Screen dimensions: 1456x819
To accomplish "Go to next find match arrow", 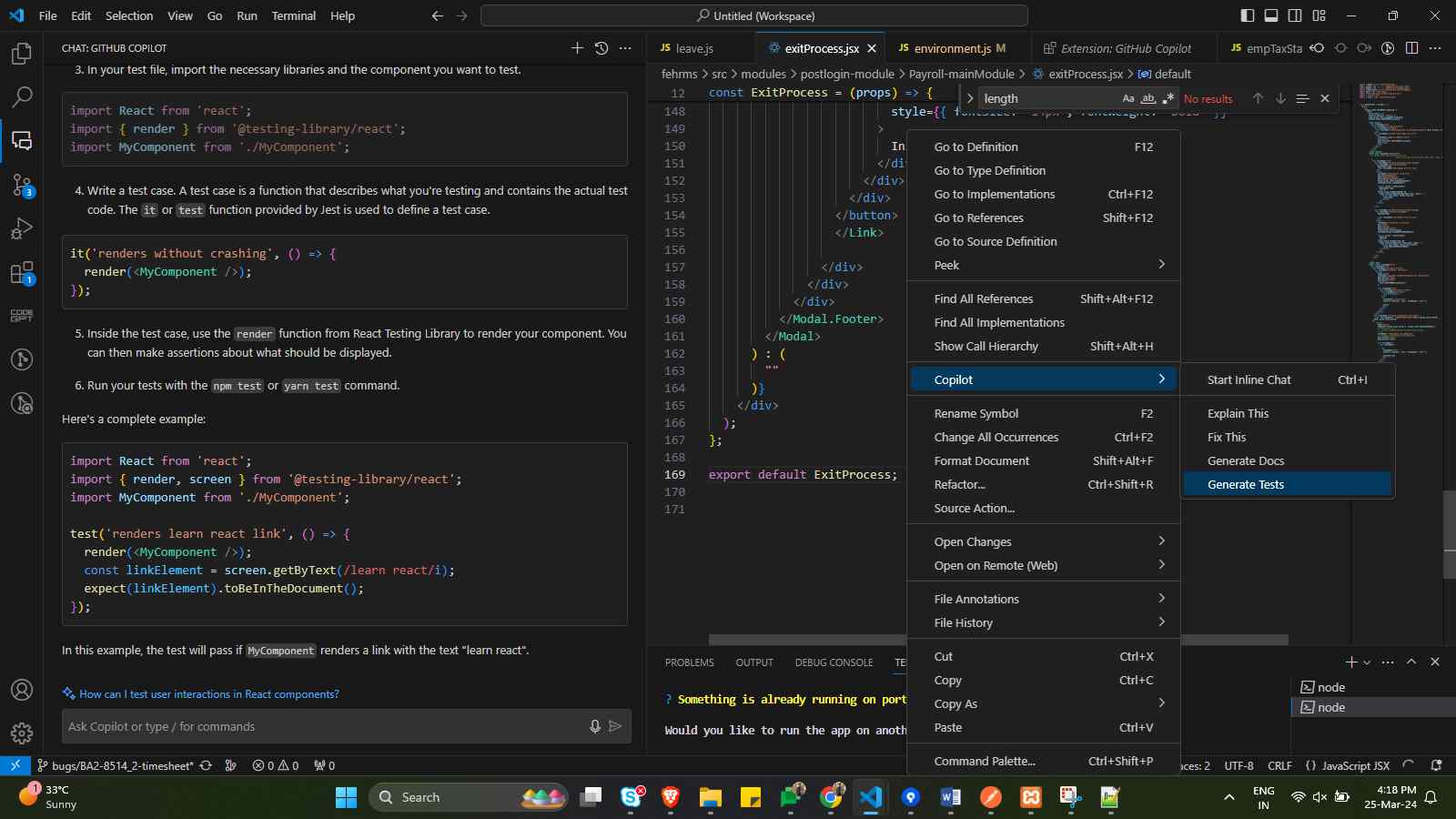I will (x=1280, y=98).
